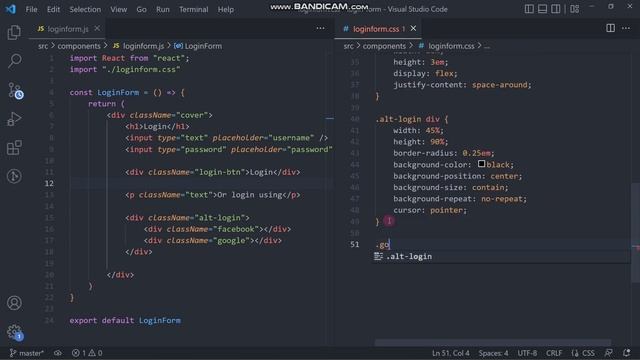Click master branch in status bar
640x360 pixels.
point(27,353)
